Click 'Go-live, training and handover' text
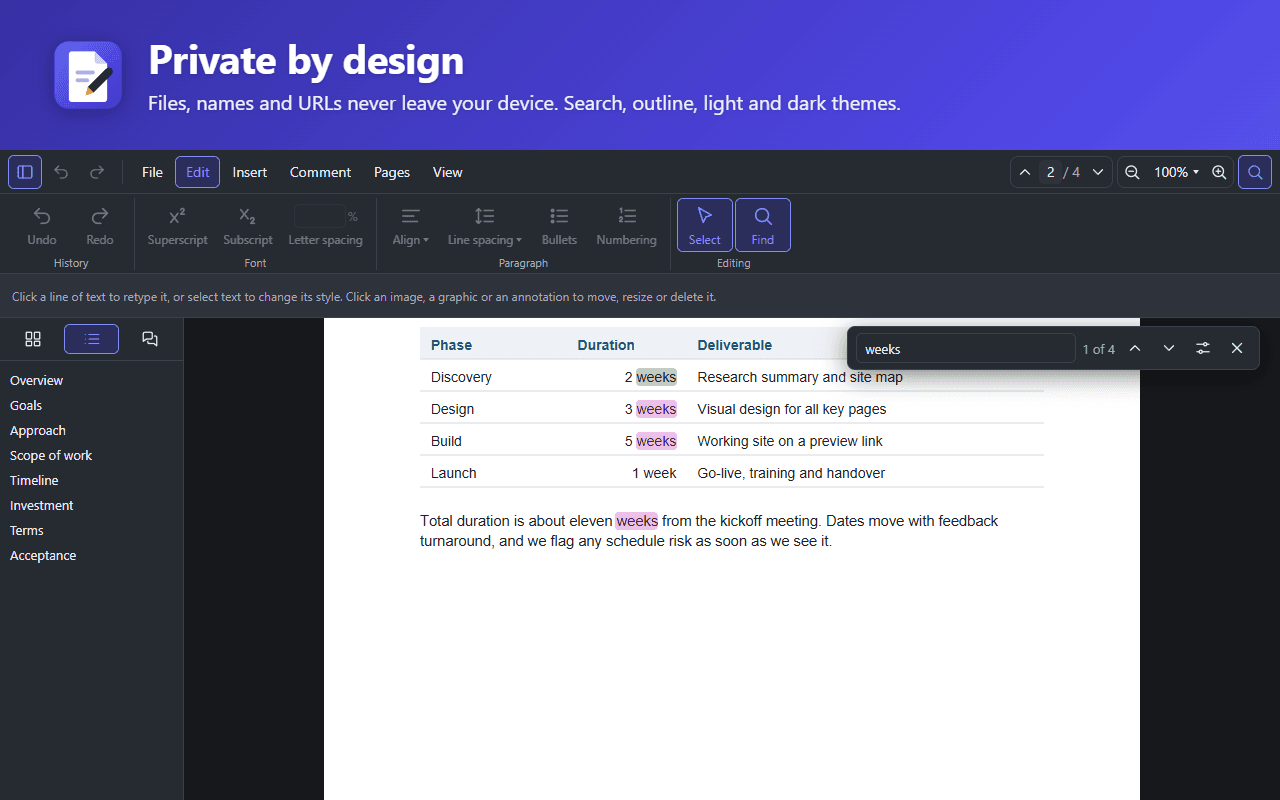Screen dimensions: 1280x800 pyautogui.click(x=791, y=473)
